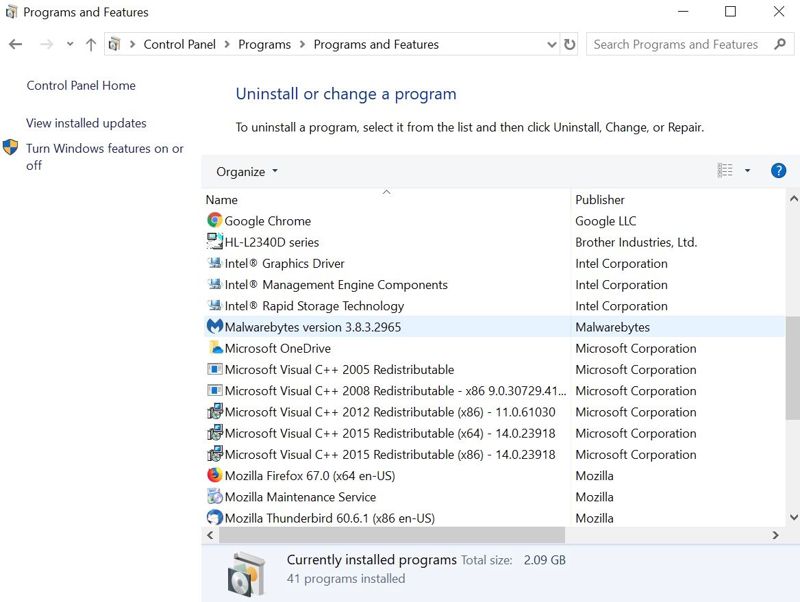Image resolution: width=800 pixels, height=602 pixels.
Task: Click the Google Chrome program icon
Action: click(215, 220)
